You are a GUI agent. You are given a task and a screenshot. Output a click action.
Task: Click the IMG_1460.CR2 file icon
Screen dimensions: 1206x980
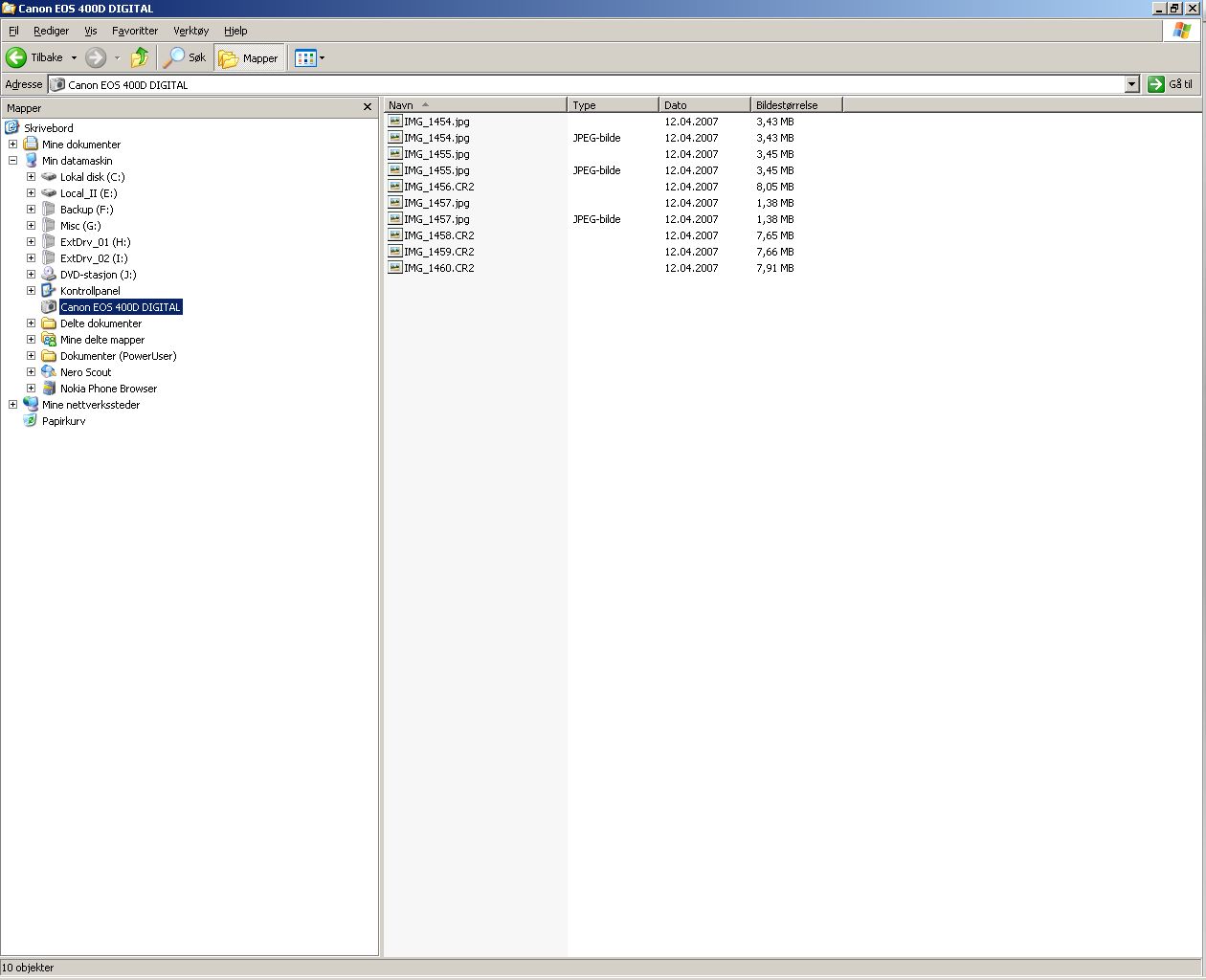tap(394, 267)
